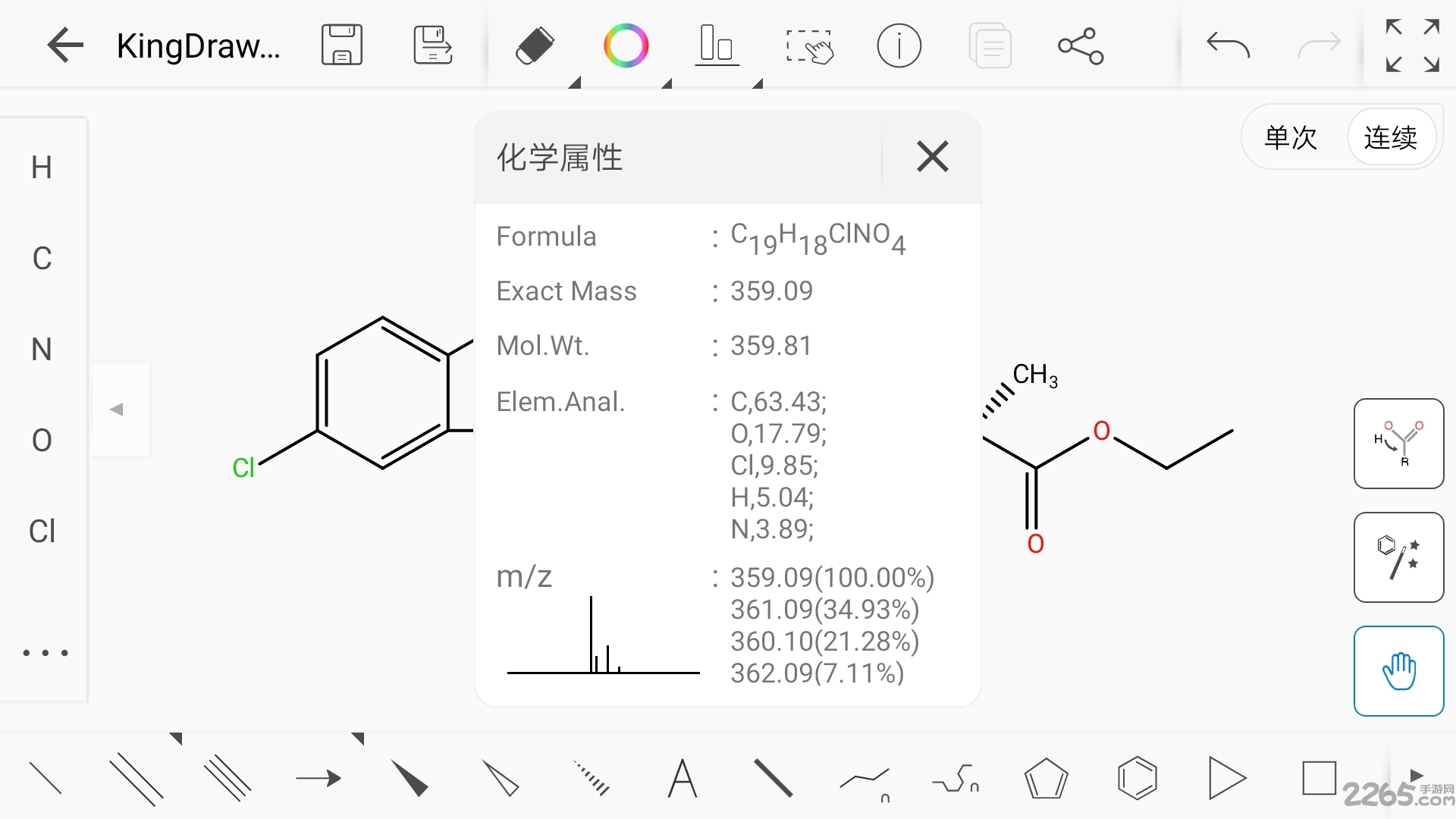Close the chemical properties panel

coord(932,157)
